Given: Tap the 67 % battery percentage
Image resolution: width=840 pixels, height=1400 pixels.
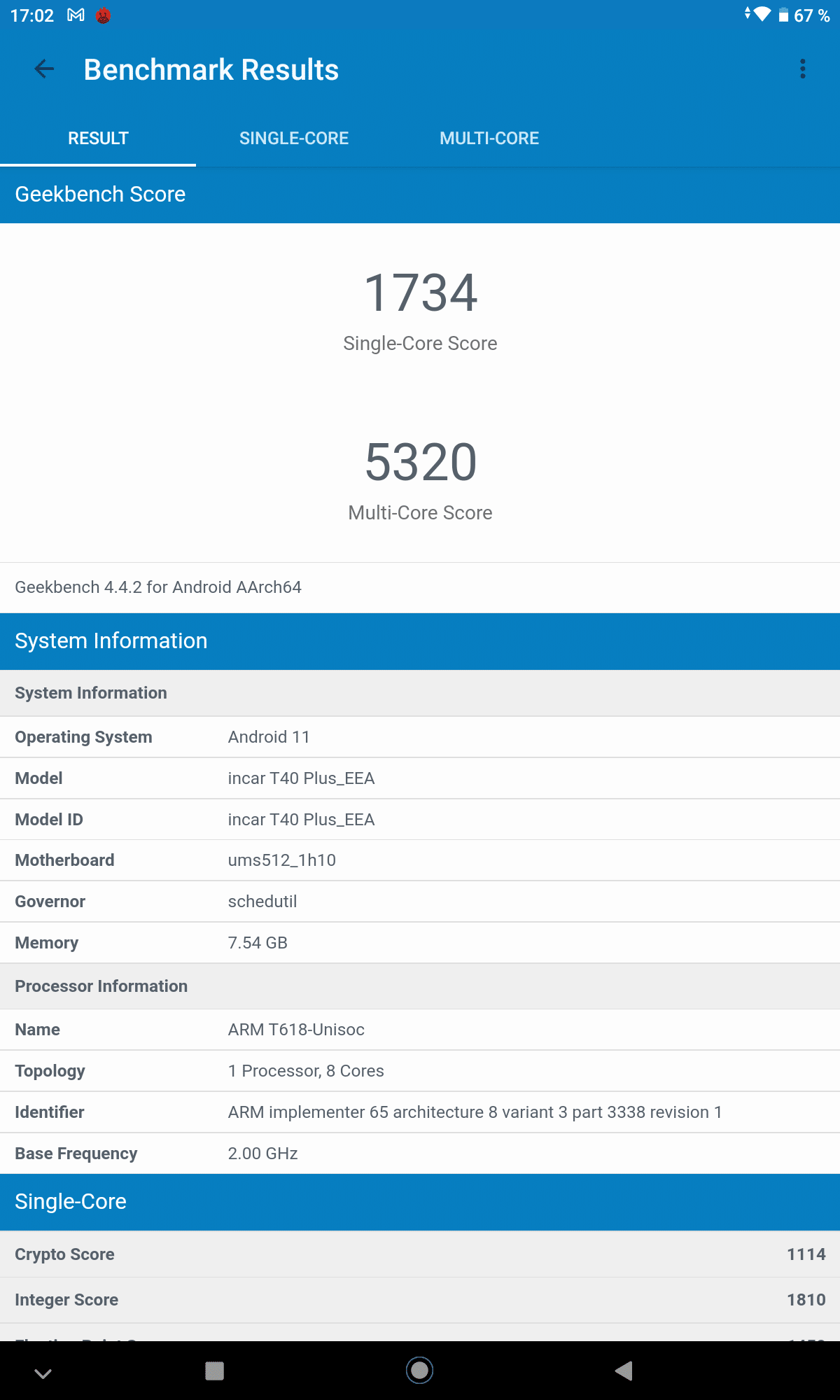Looking at the screenshot, I should tap(812, 15).
